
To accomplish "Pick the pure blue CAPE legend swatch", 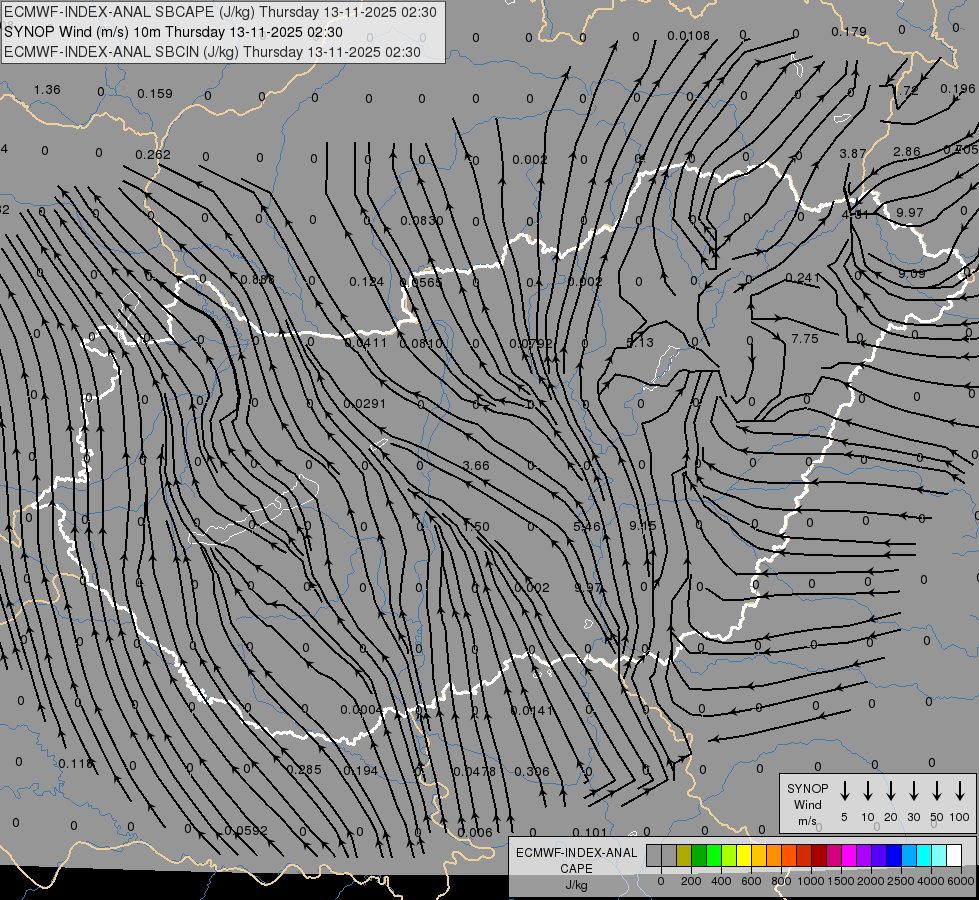I will [x=894, y=856].
